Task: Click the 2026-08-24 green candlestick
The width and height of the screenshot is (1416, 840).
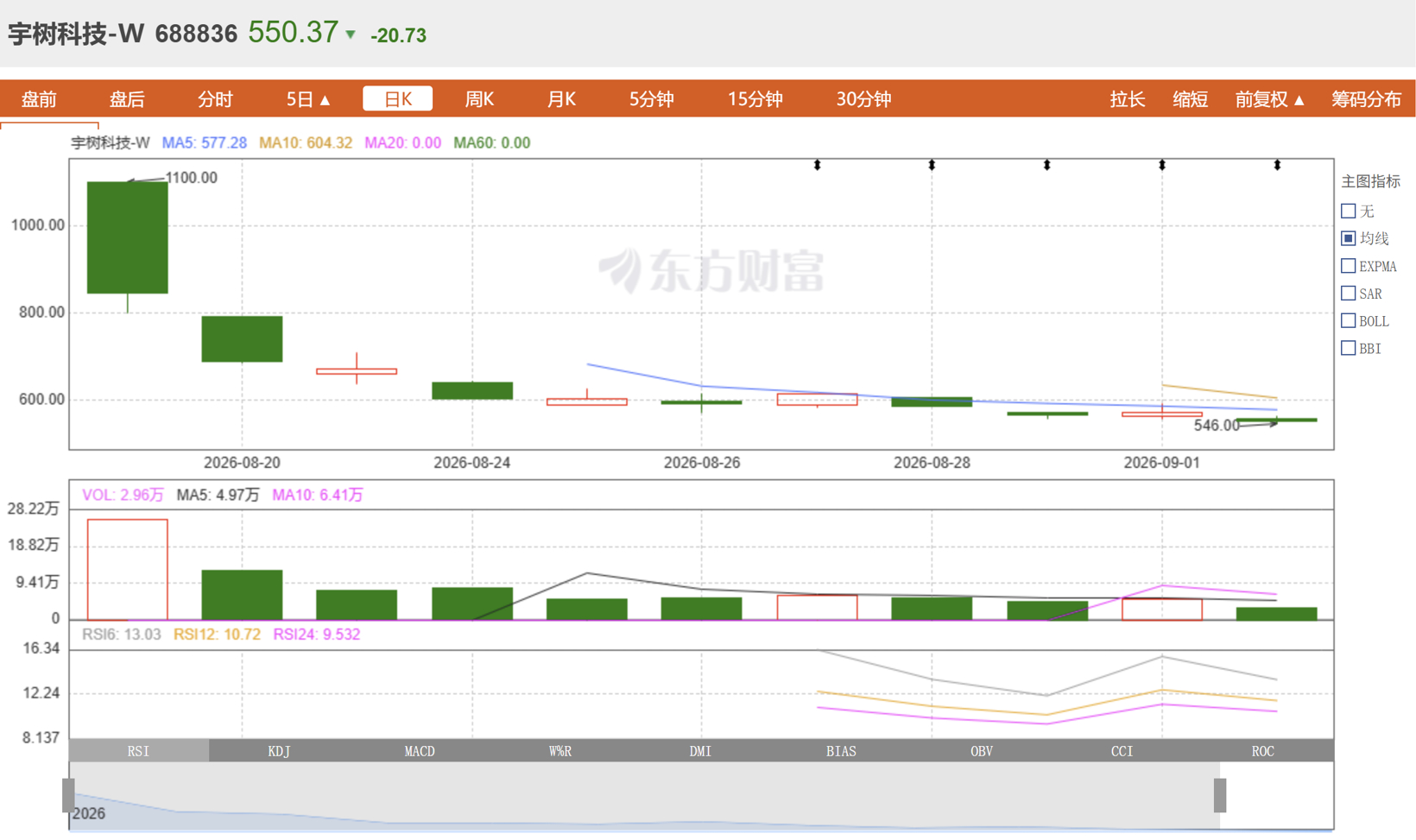Action: click(472, 390)
